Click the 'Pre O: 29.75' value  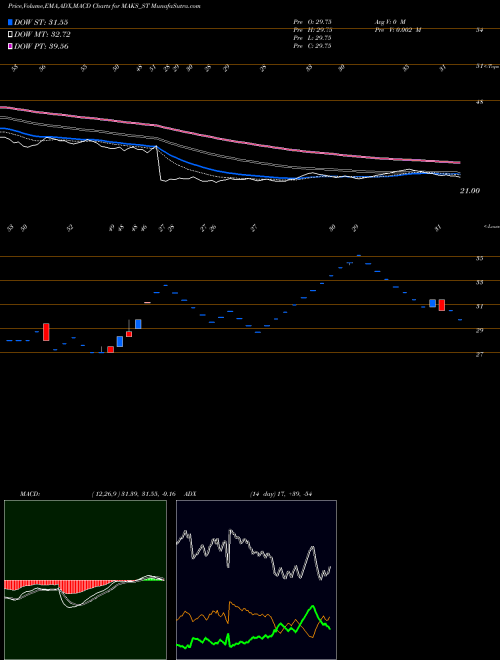(x=312, y=21)
